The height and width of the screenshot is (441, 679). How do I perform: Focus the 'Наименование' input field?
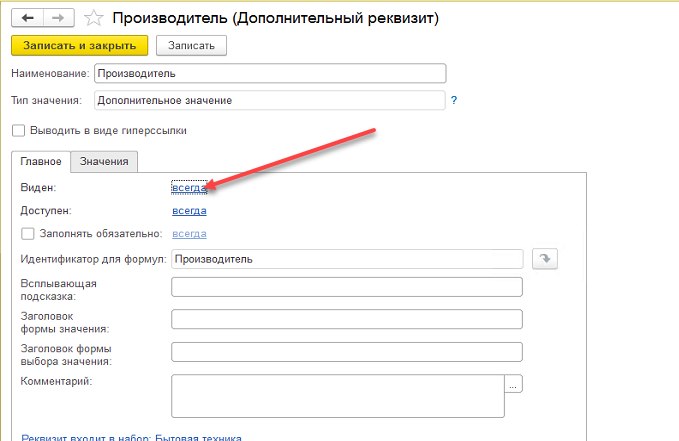tap(270, 73)
